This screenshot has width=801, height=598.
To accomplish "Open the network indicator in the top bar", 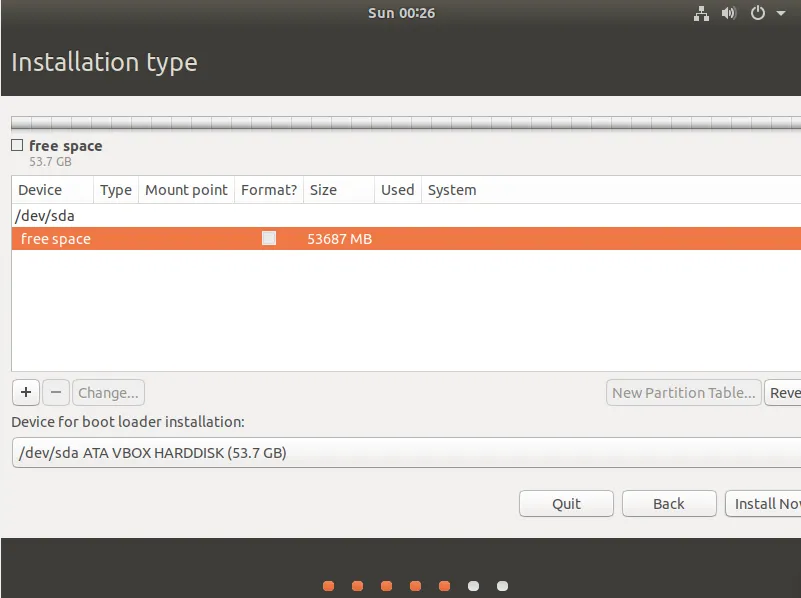I will [x=701, y=13].
